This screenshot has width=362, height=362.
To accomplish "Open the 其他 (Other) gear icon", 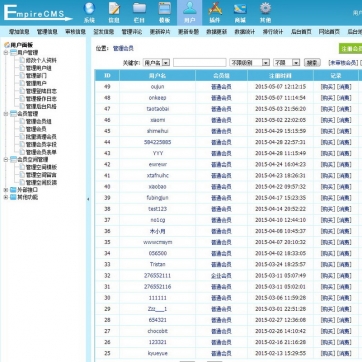I will pyautogui.click(x=265, y=13).
